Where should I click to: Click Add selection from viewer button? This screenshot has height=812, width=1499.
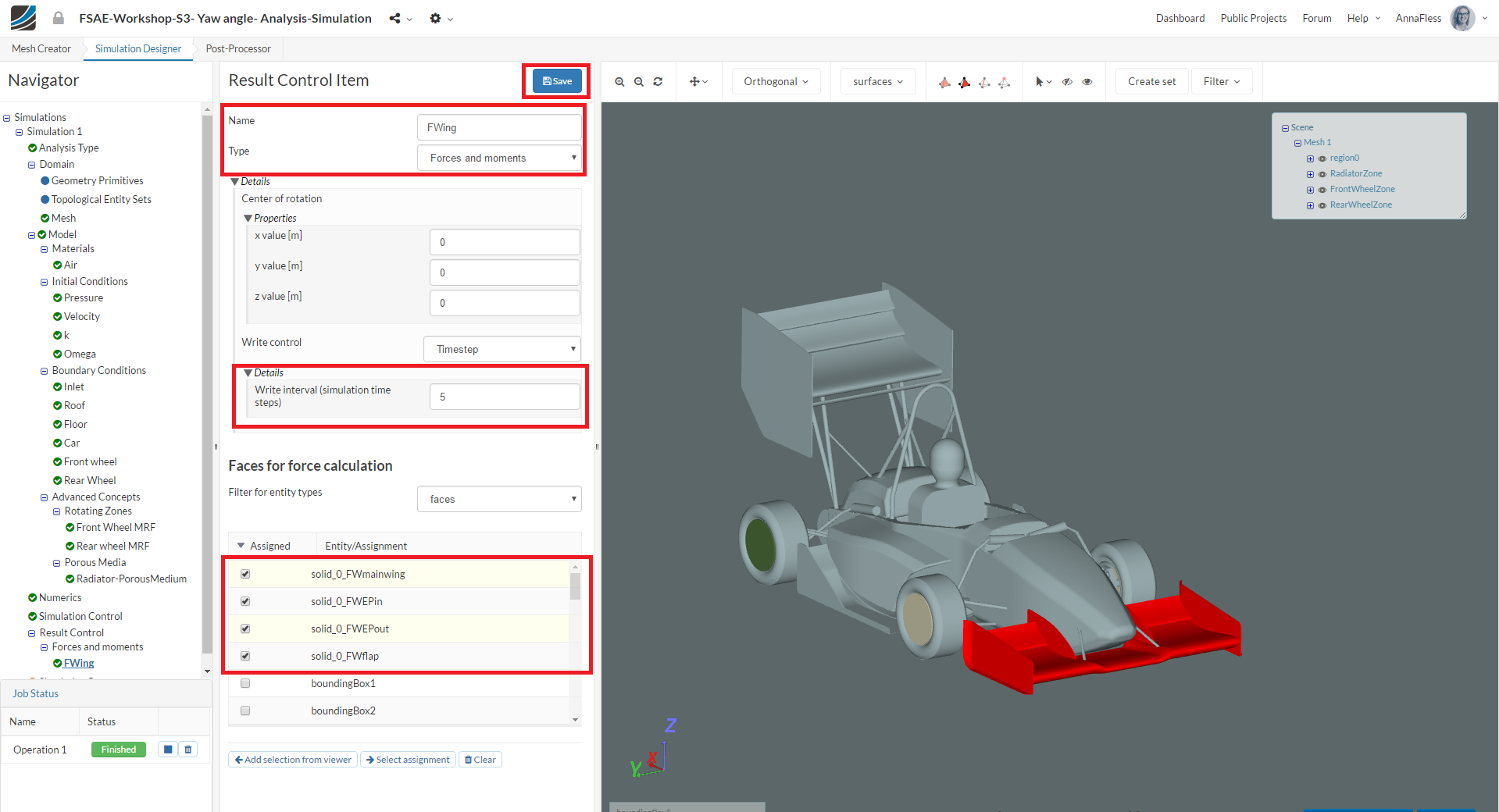click(293, 760)
